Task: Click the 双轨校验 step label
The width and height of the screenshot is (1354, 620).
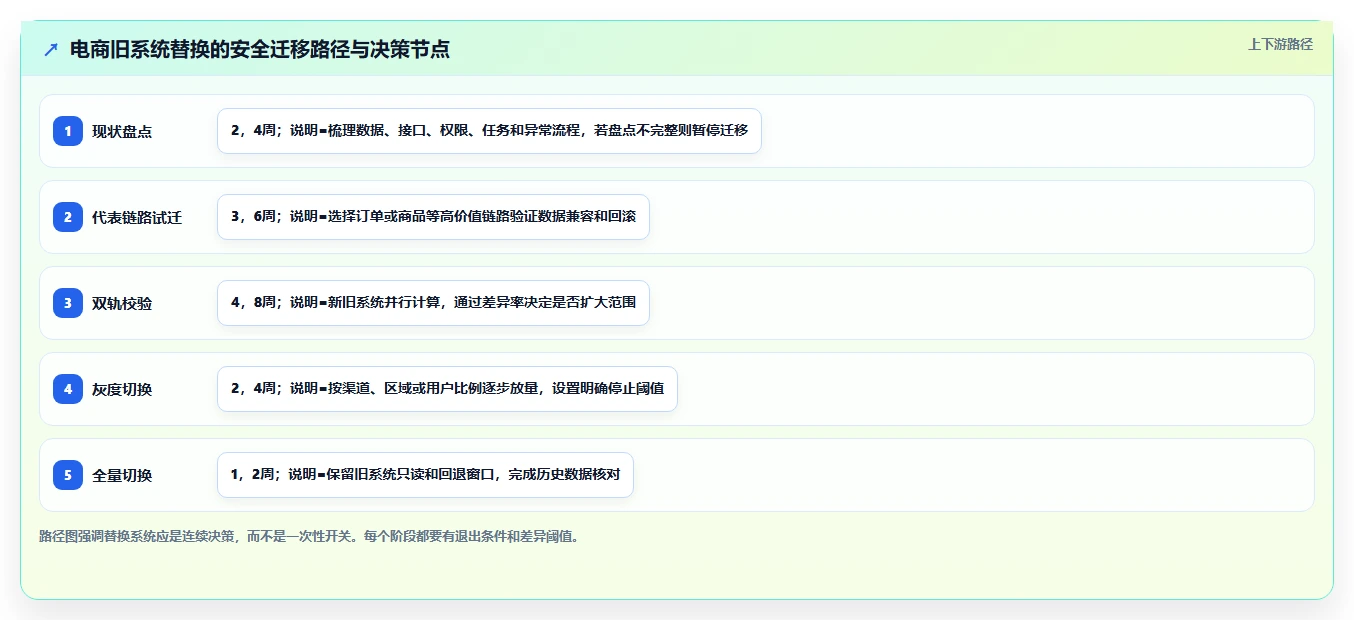Action: tap(122, 303)
